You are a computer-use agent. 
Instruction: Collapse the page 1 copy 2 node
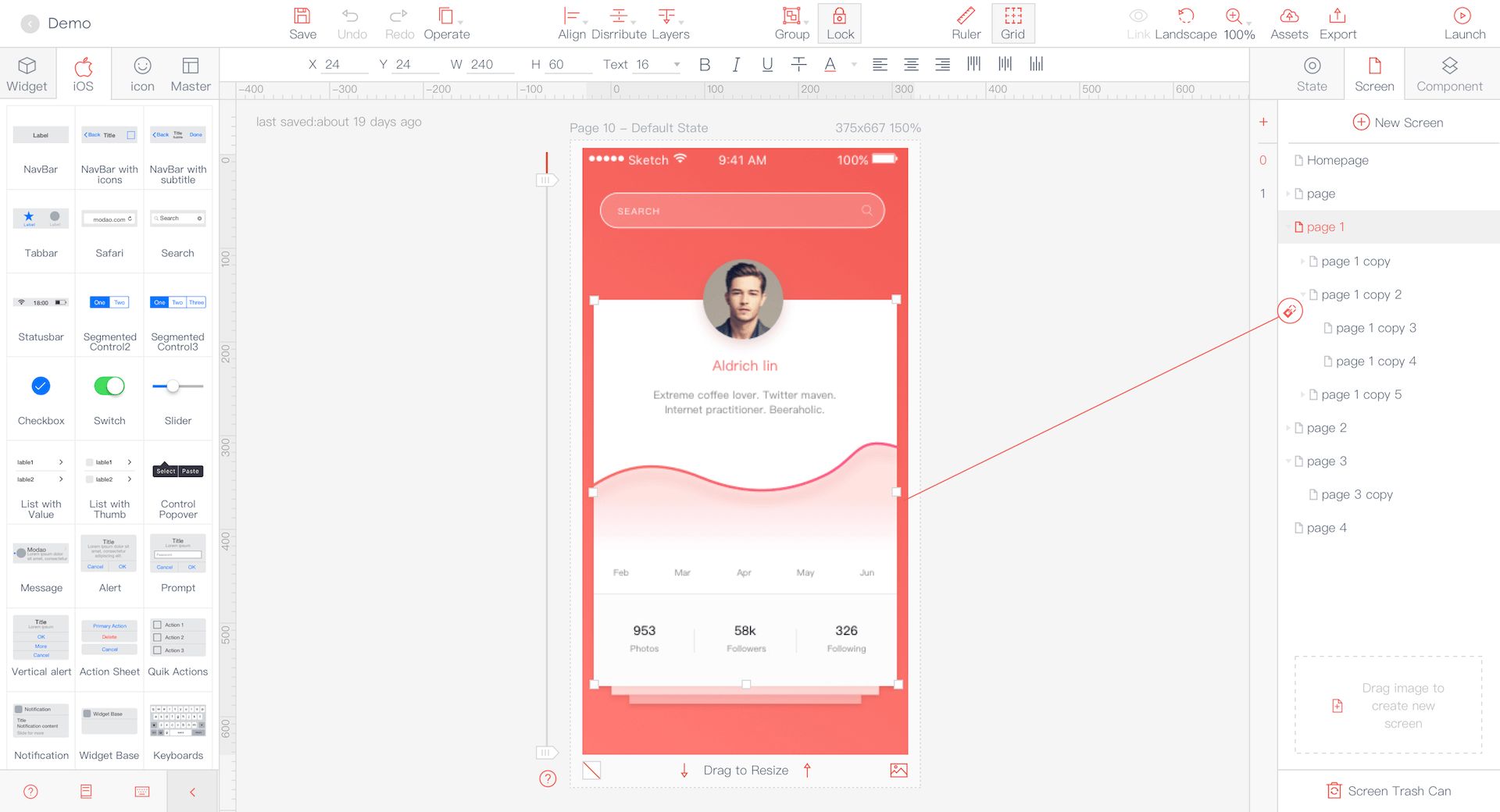click(x=1303, y=294)
